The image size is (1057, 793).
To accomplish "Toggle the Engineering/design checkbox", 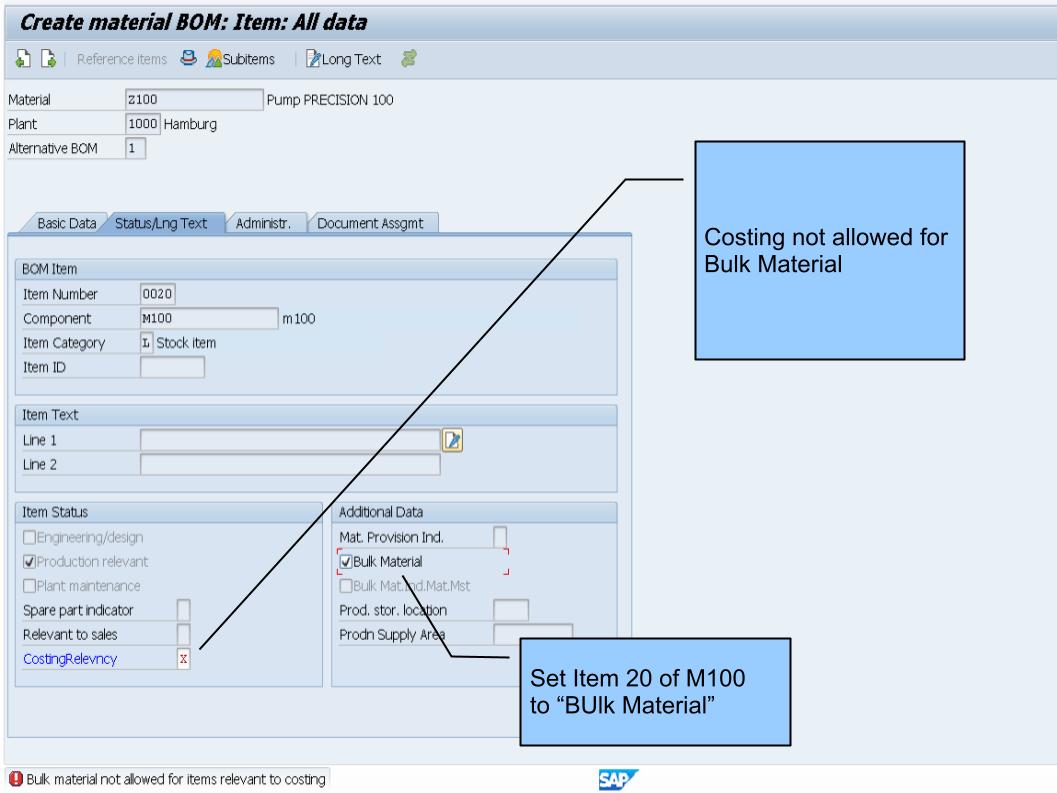I will pyautogui.click(x=29, y=537).
